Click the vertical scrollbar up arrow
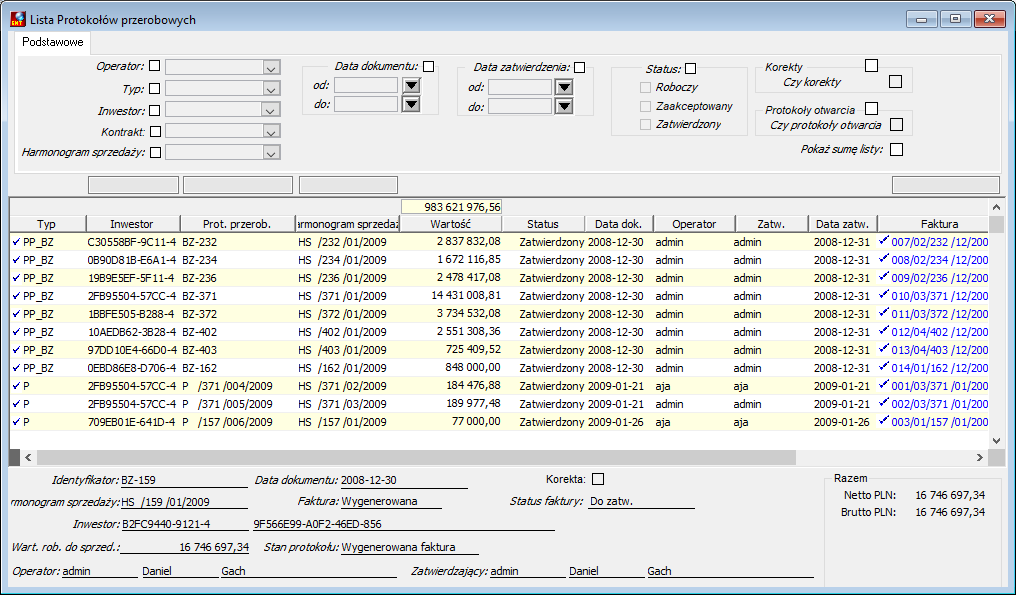This screenshot has height=596, width=1016. click(x=996, y=207)
